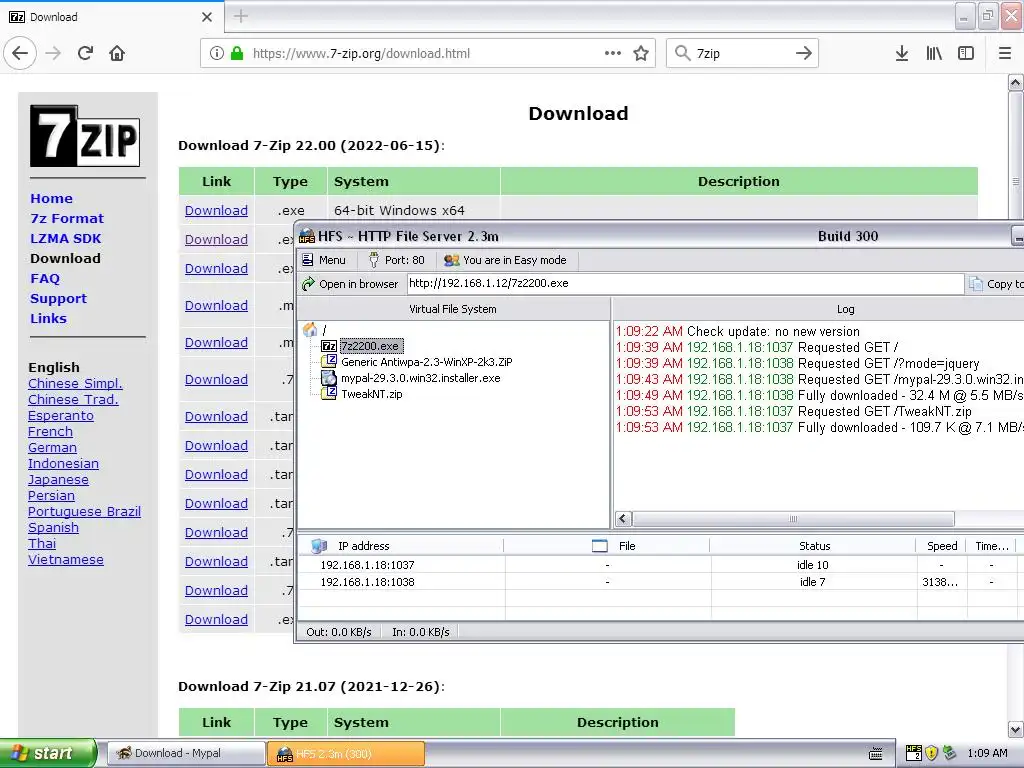Reload the 7-zip download page
This screenshot has height=768, width=1024.
point(86,54)
